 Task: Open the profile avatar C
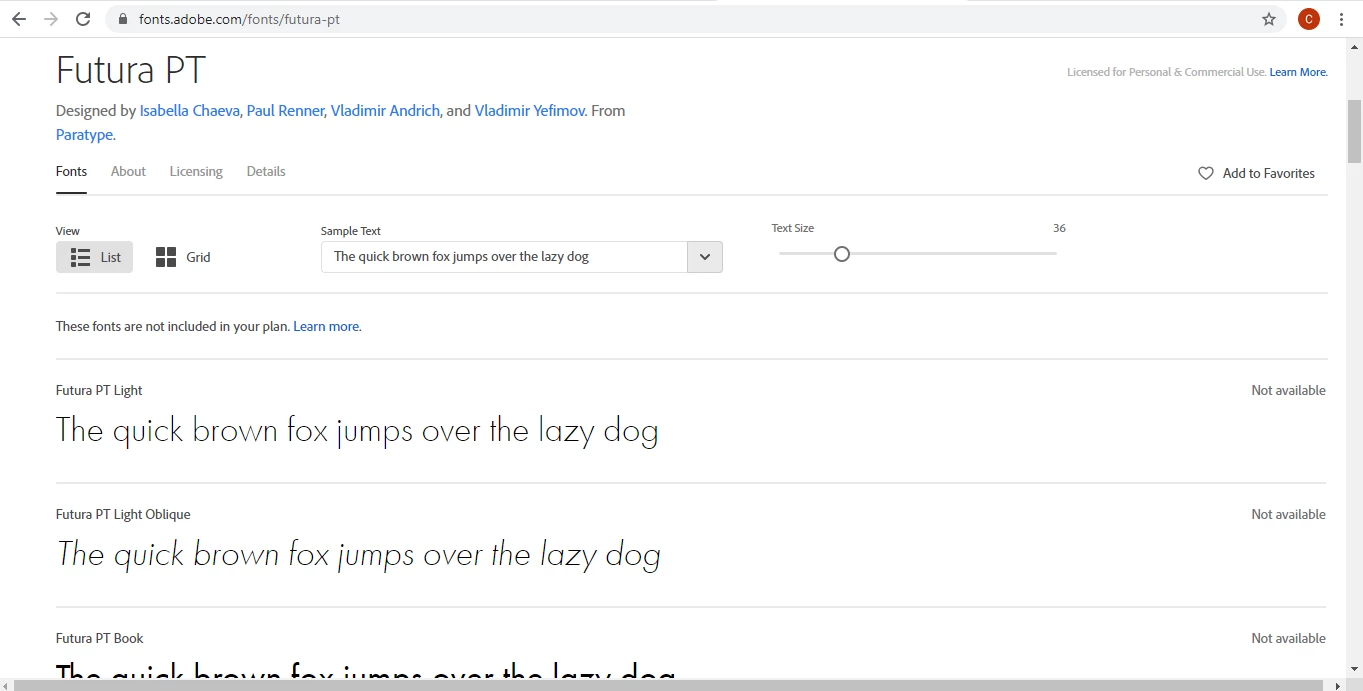(x=1308, y=19)
